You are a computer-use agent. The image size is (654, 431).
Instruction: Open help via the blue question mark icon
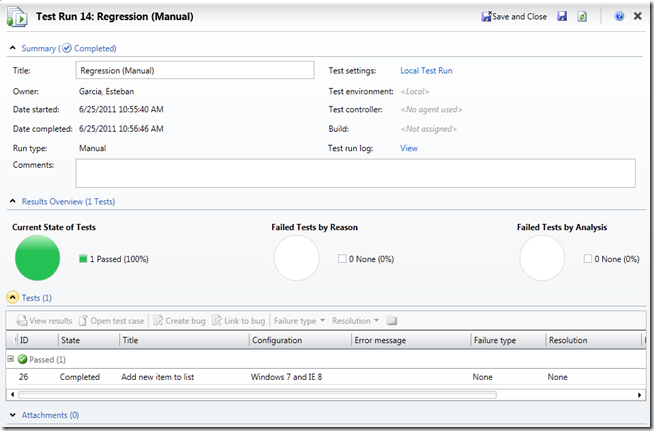pos(619,17)
